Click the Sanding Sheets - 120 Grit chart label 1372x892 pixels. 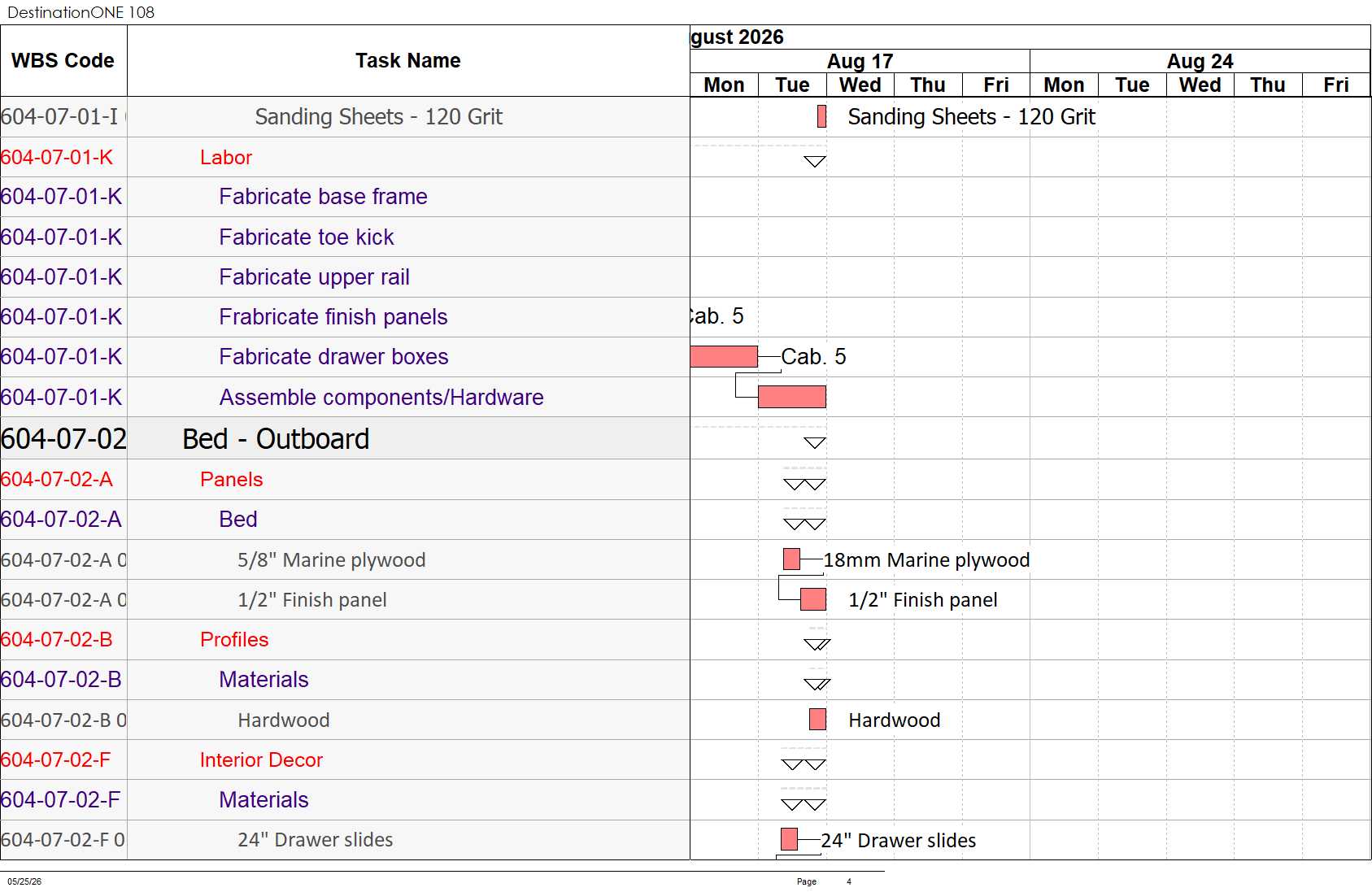[x=971, y=117]
